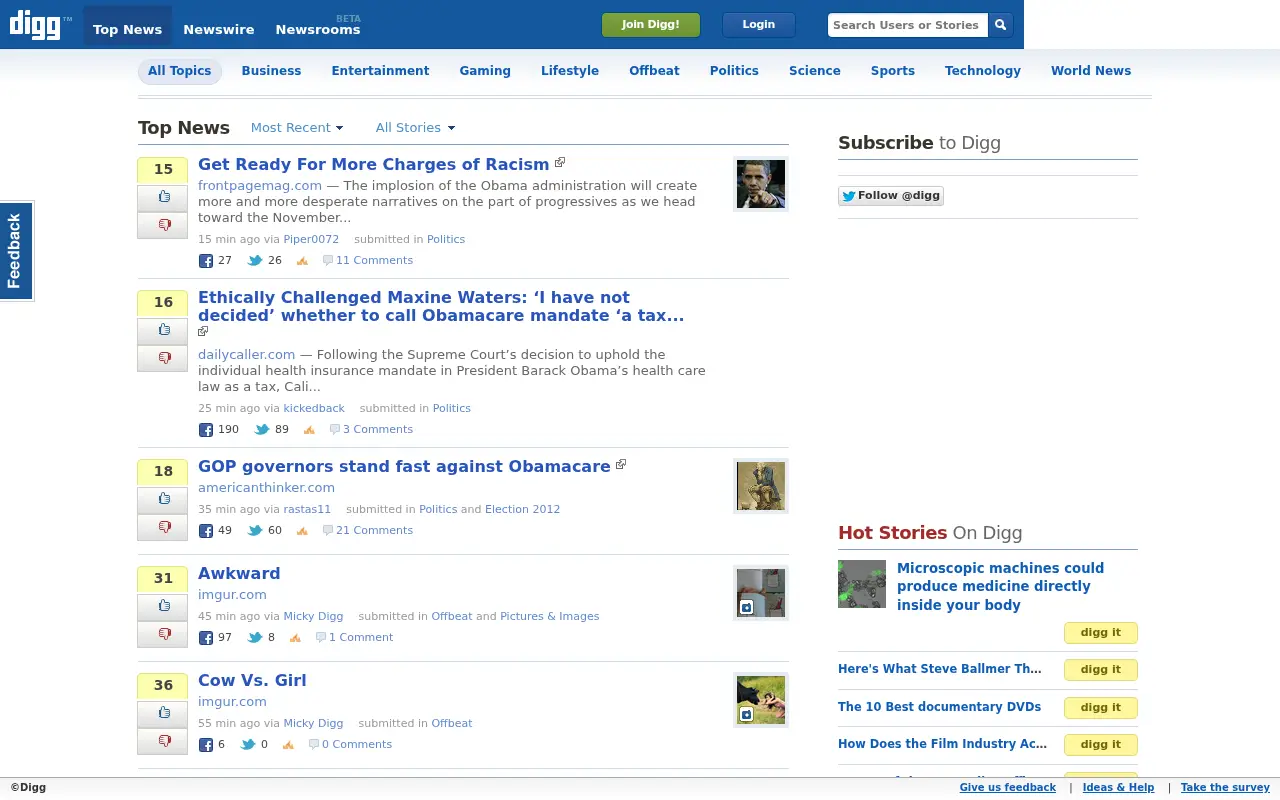
Task: Digg up the GOP governors story
Action: pyautogui.click(x=163, y=500)
